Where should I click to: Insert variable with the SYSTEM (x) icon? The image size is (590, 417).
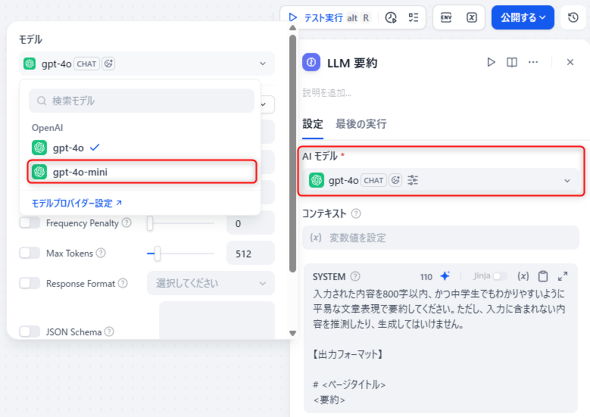tap(523, 276)
